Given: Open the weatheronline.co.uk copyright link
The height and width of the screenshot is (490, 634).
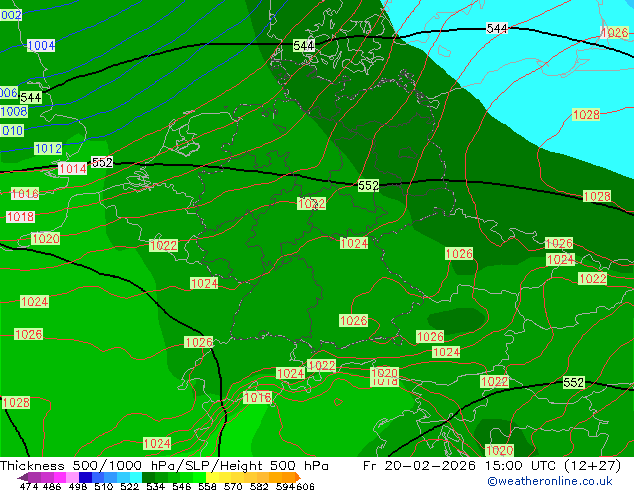Looking at the screenshot, I should (549, 481).
